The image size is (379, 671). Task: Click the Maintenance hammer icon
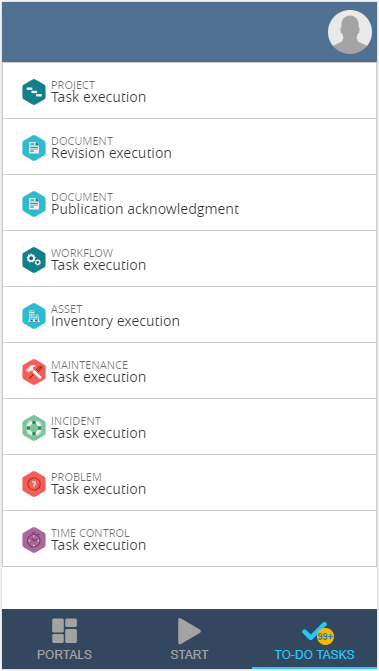[x=34, y=372]
